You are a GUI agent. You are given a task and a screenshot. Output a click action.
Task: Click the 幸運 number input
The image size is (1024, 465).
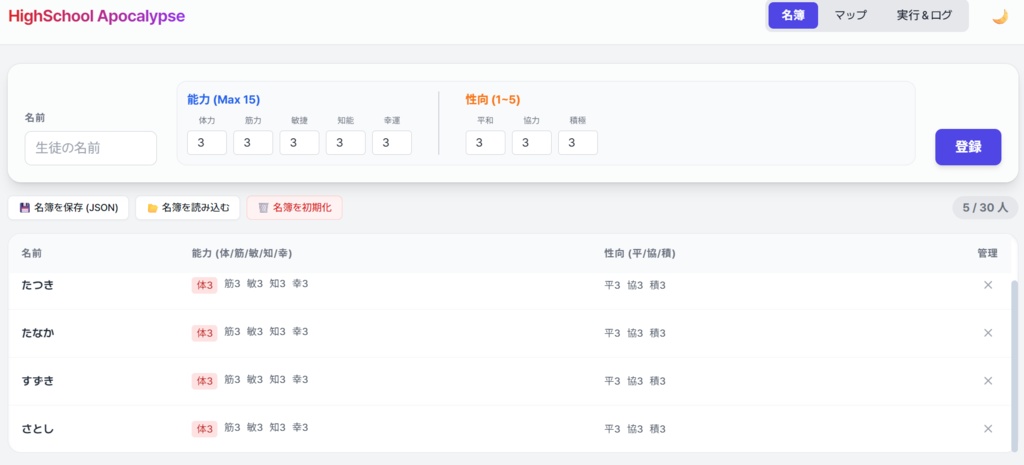tap(392, 143)
